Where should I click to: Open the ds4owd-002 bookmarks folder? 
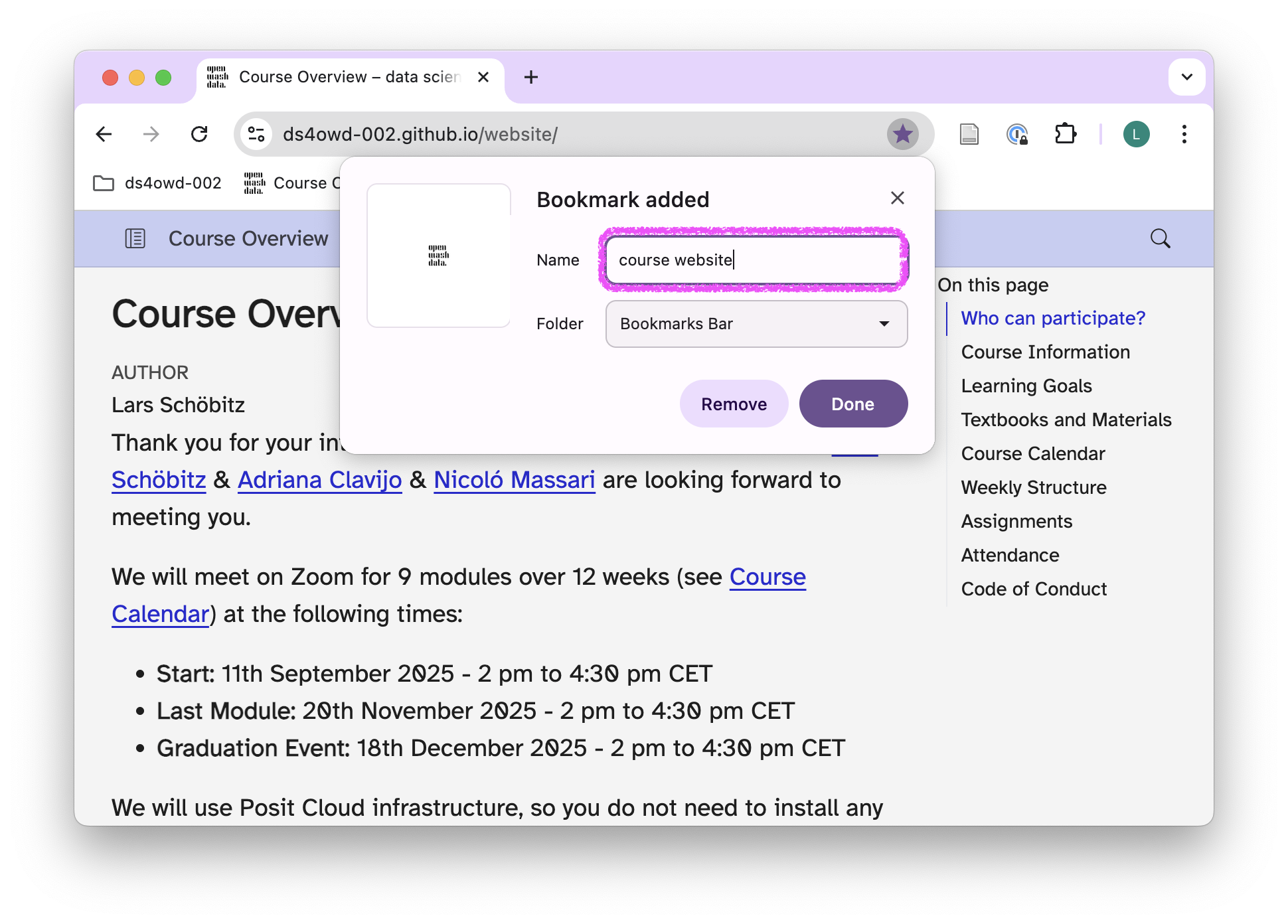(x=157, y=183)
